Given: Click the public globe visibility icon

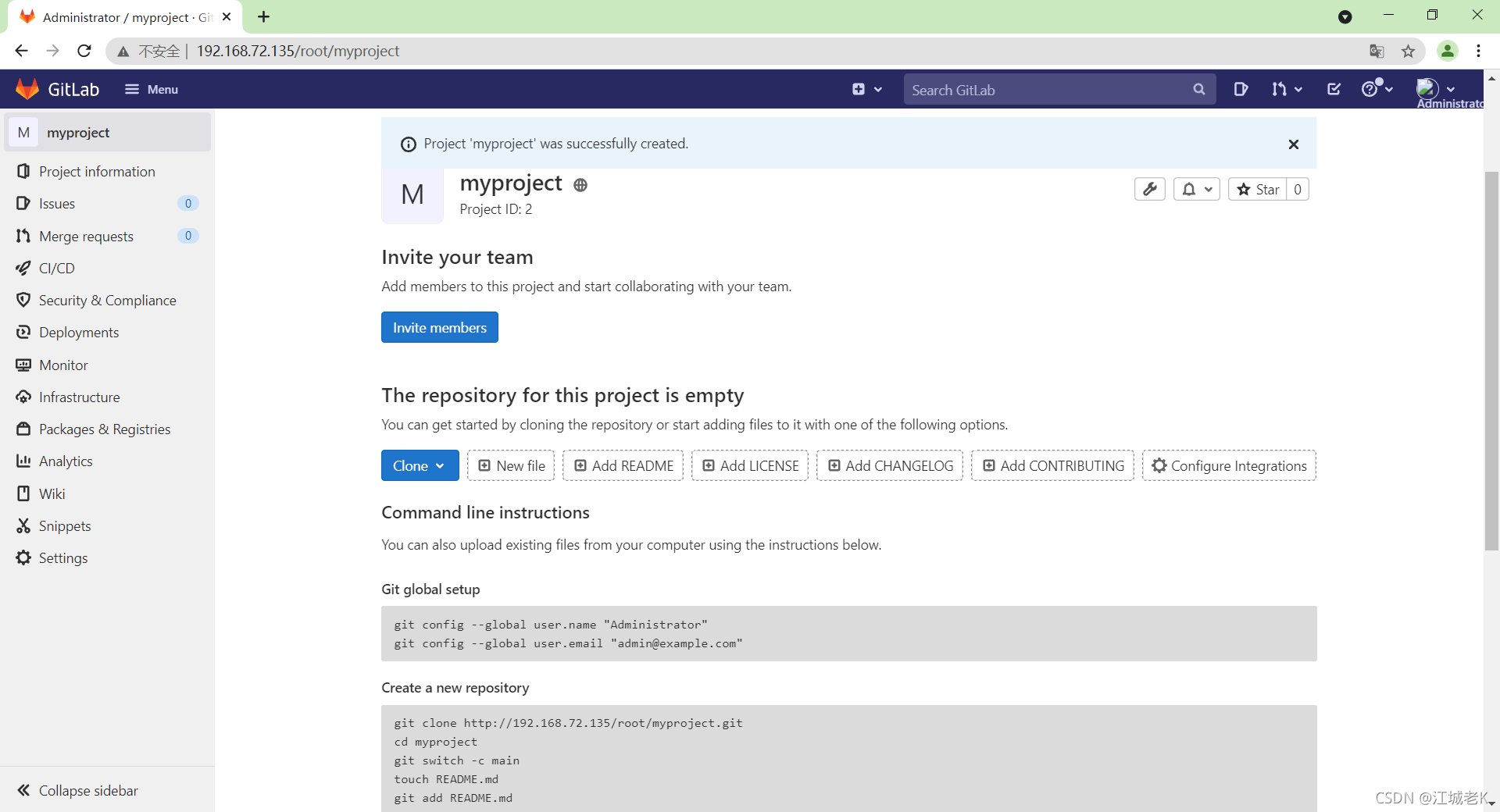Looking at the screenshot, I should point(580,185).
